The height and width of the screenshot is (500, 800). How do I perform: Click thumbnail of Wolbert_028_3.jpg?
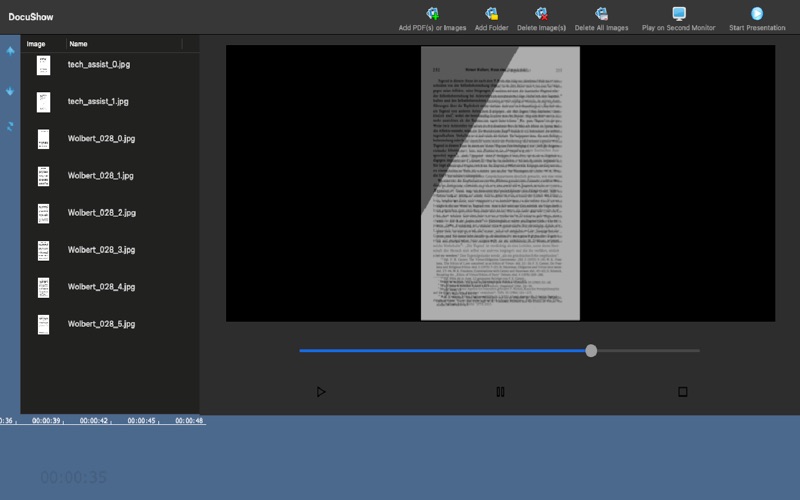pos(43,251)
